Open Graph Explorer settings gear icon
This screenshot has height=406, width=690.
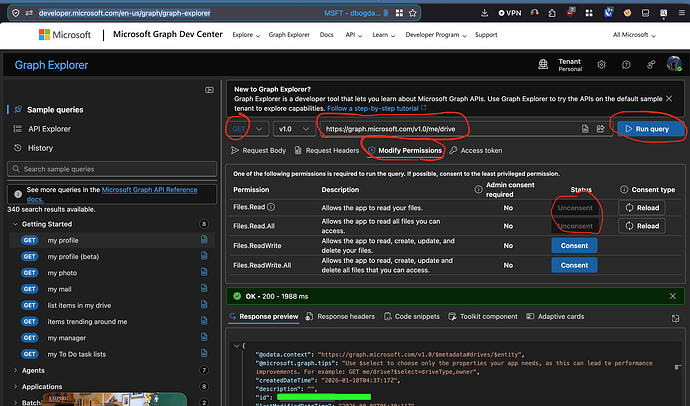pos(602,65)
